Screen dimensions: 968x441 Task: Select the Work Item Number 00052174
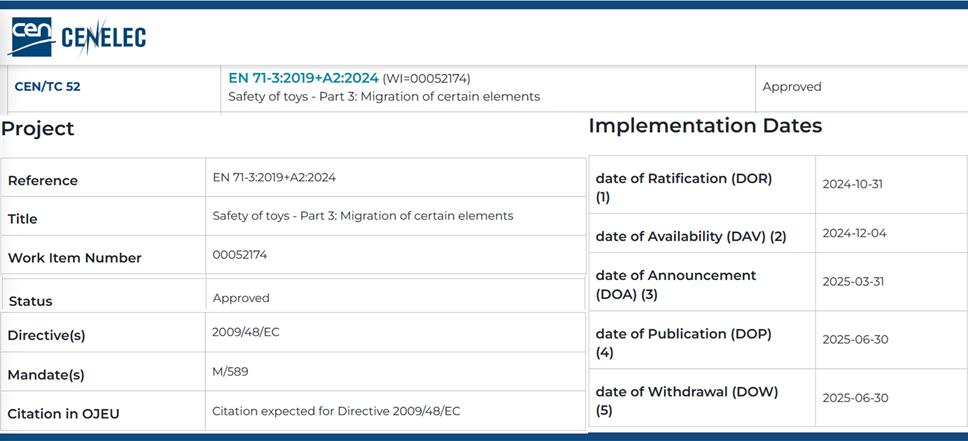point(240,255)
